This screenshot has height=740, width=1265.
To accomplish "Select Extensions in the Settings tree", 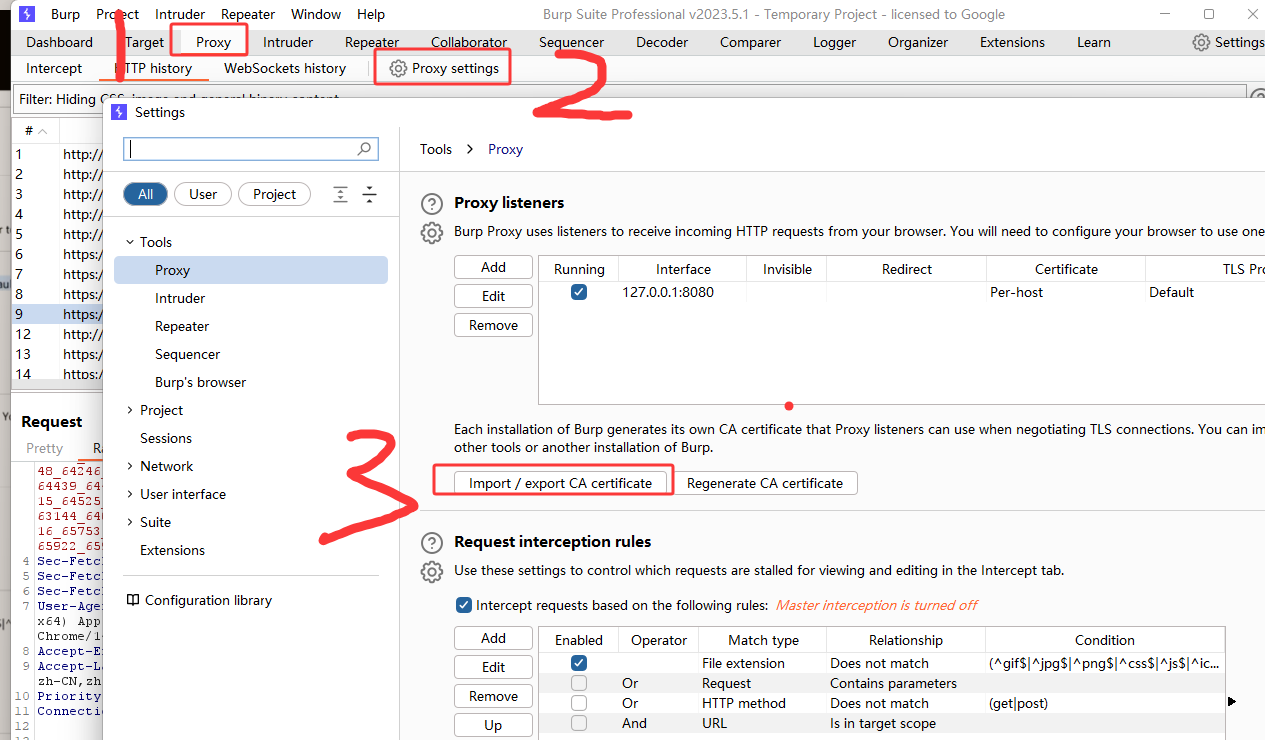I will (172, 550).
